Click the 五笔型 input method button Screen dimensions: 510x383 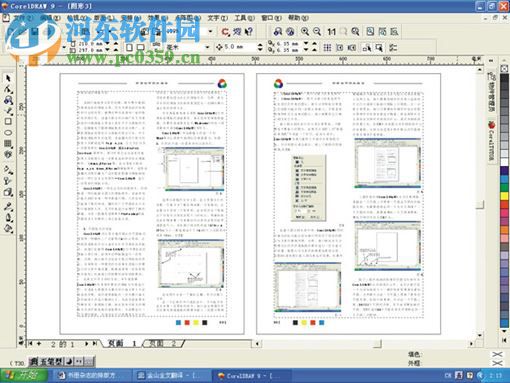pos(51,361)
